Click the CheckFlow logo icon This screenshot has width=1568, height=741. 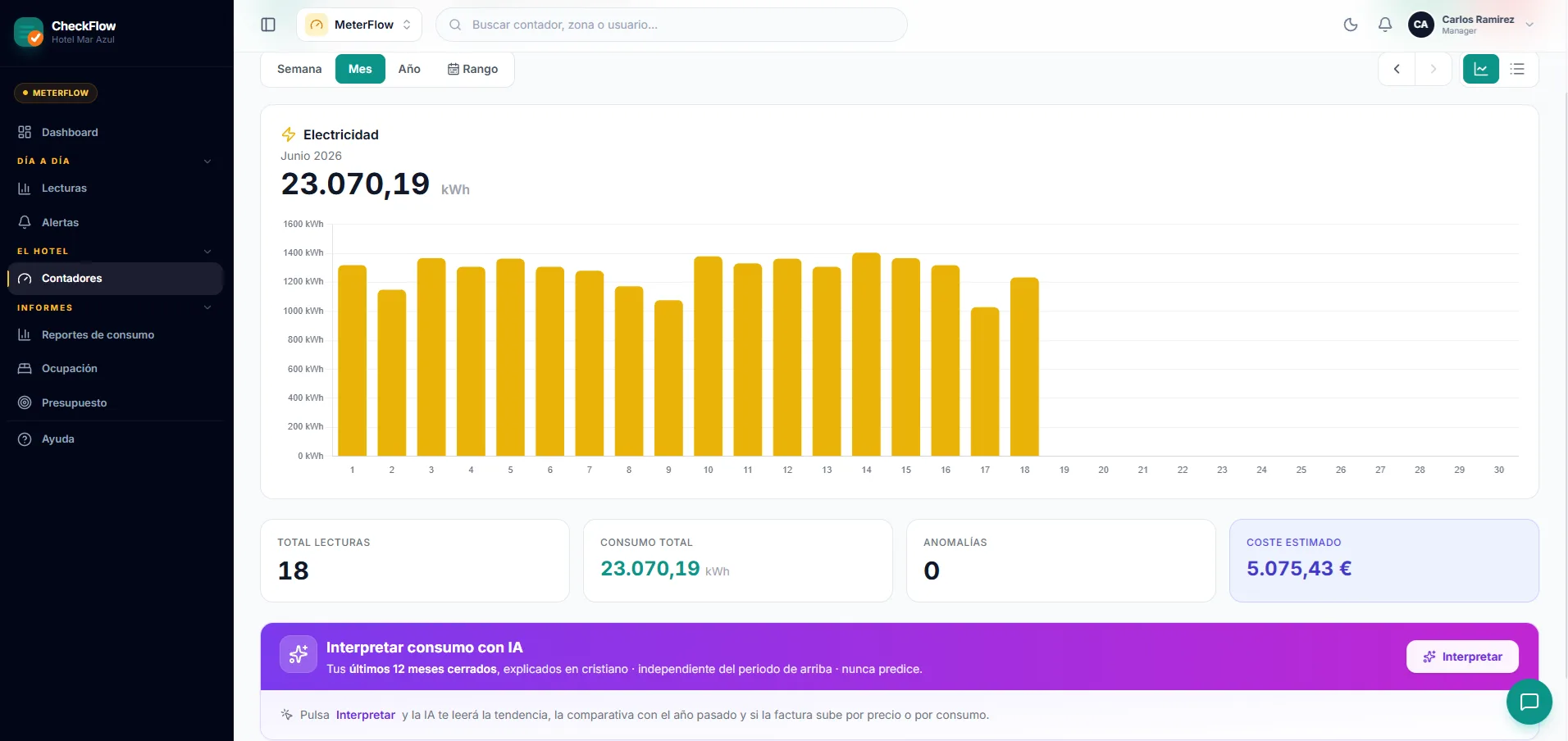pos(29,32)
